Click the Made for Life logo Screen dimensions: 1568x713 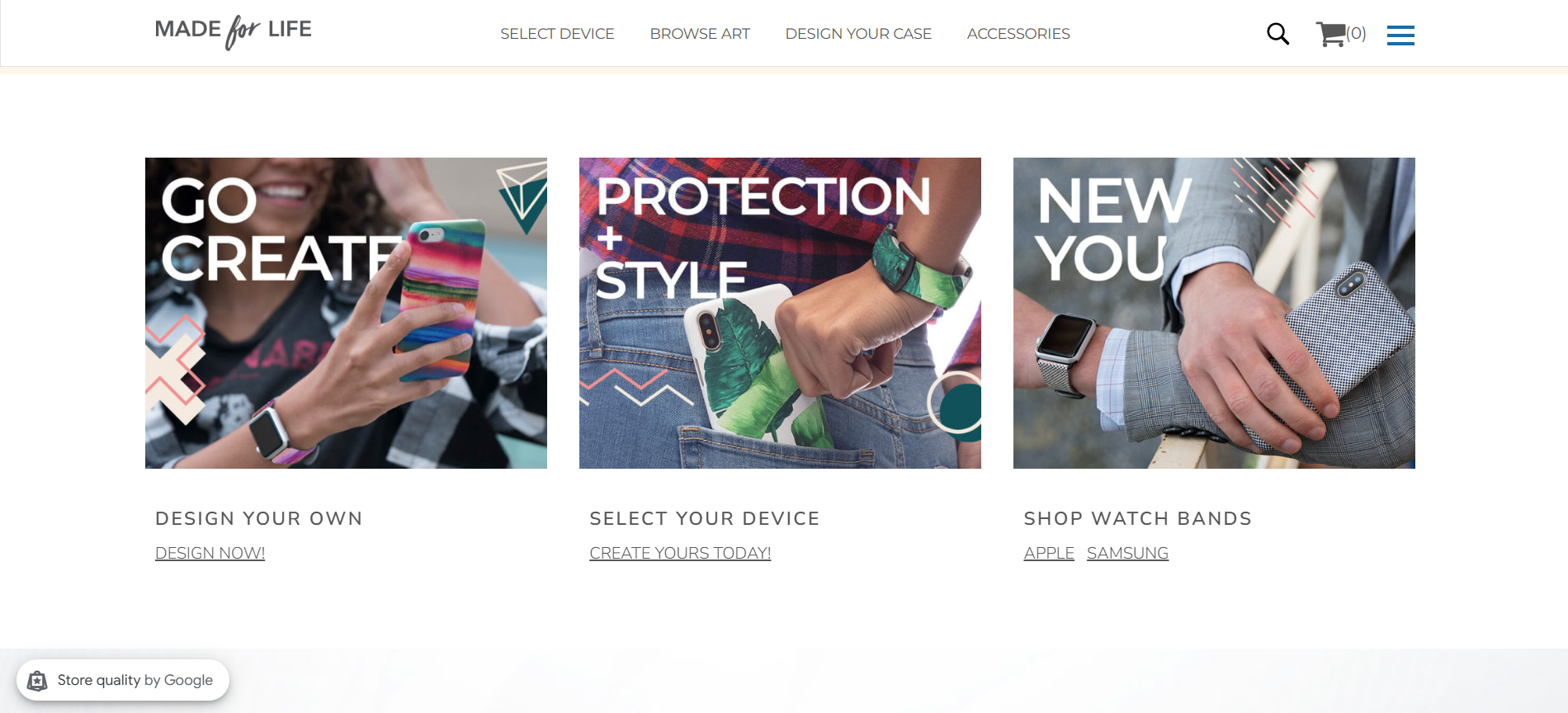coord(234,32)
